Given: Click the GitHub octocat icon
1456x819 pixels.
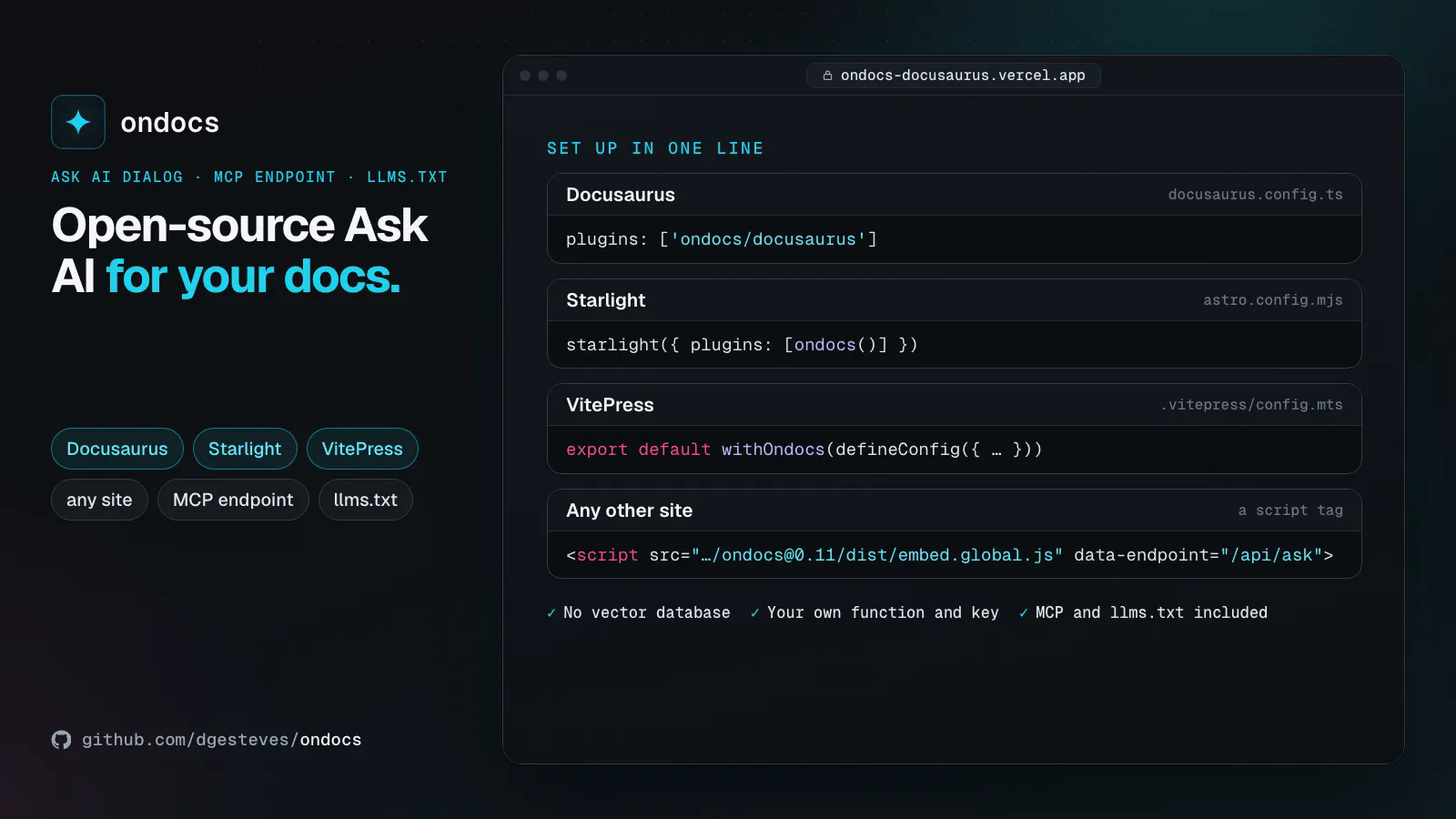Looking at the screenshot, I should click(61, 740).
